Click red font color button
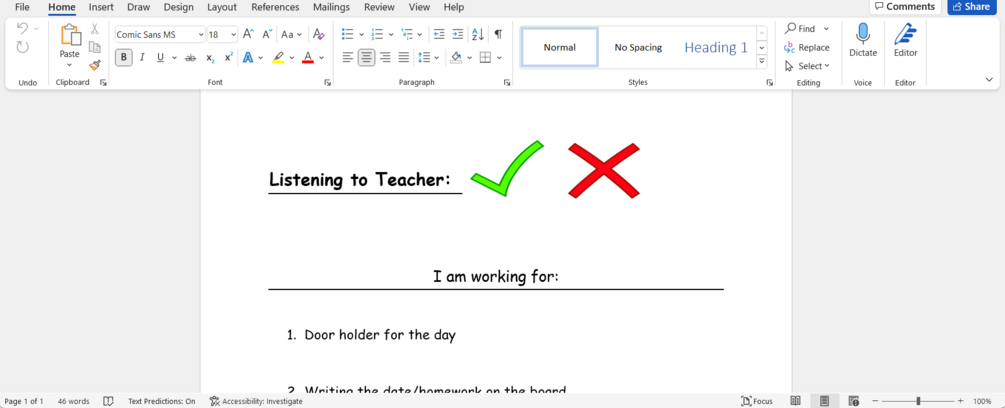 (308, 58)
